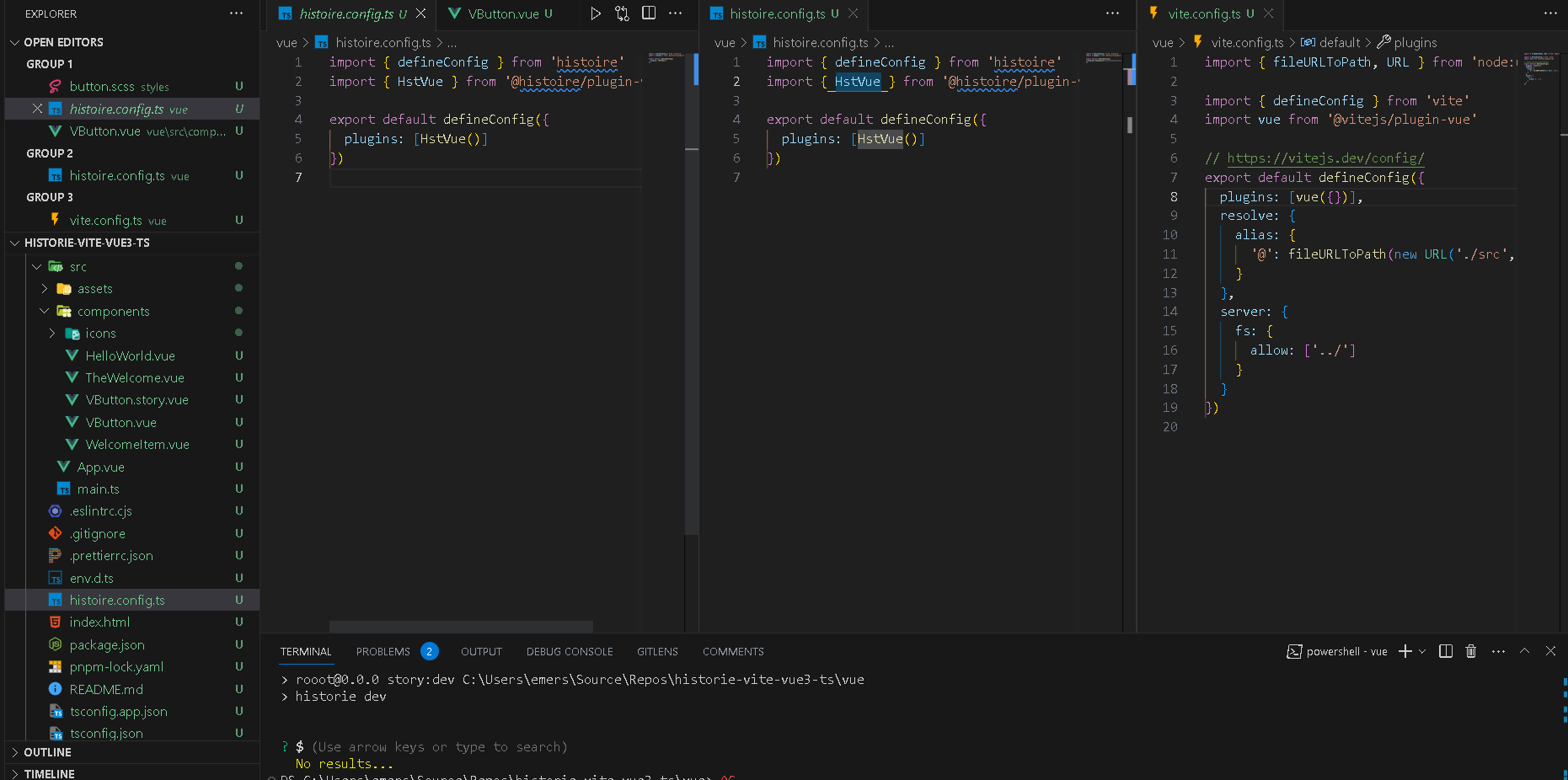The height and width of the screenshot is (780, 1568).
Task: Open Changes using the compare icon in the toolbar
Action: (x=622, y=13)
